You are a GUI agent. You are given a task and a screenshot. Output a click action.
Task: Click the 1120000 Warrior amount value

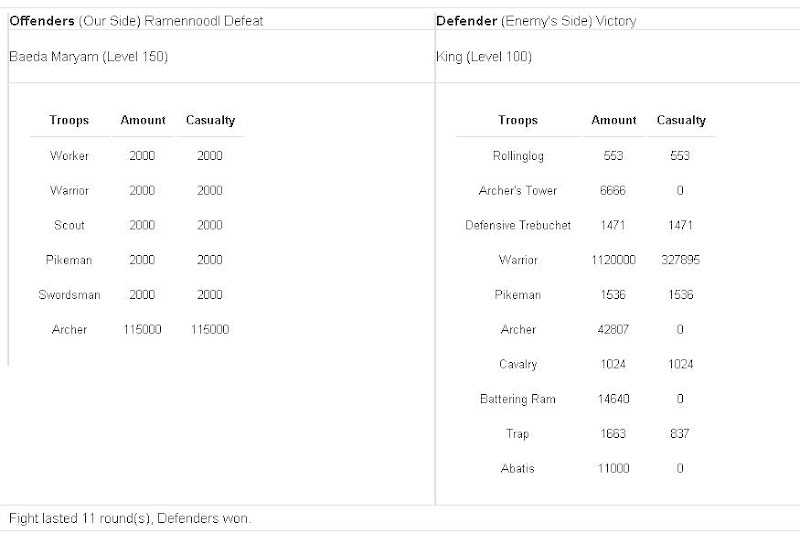pyautogui.click(x=614, y=260)
